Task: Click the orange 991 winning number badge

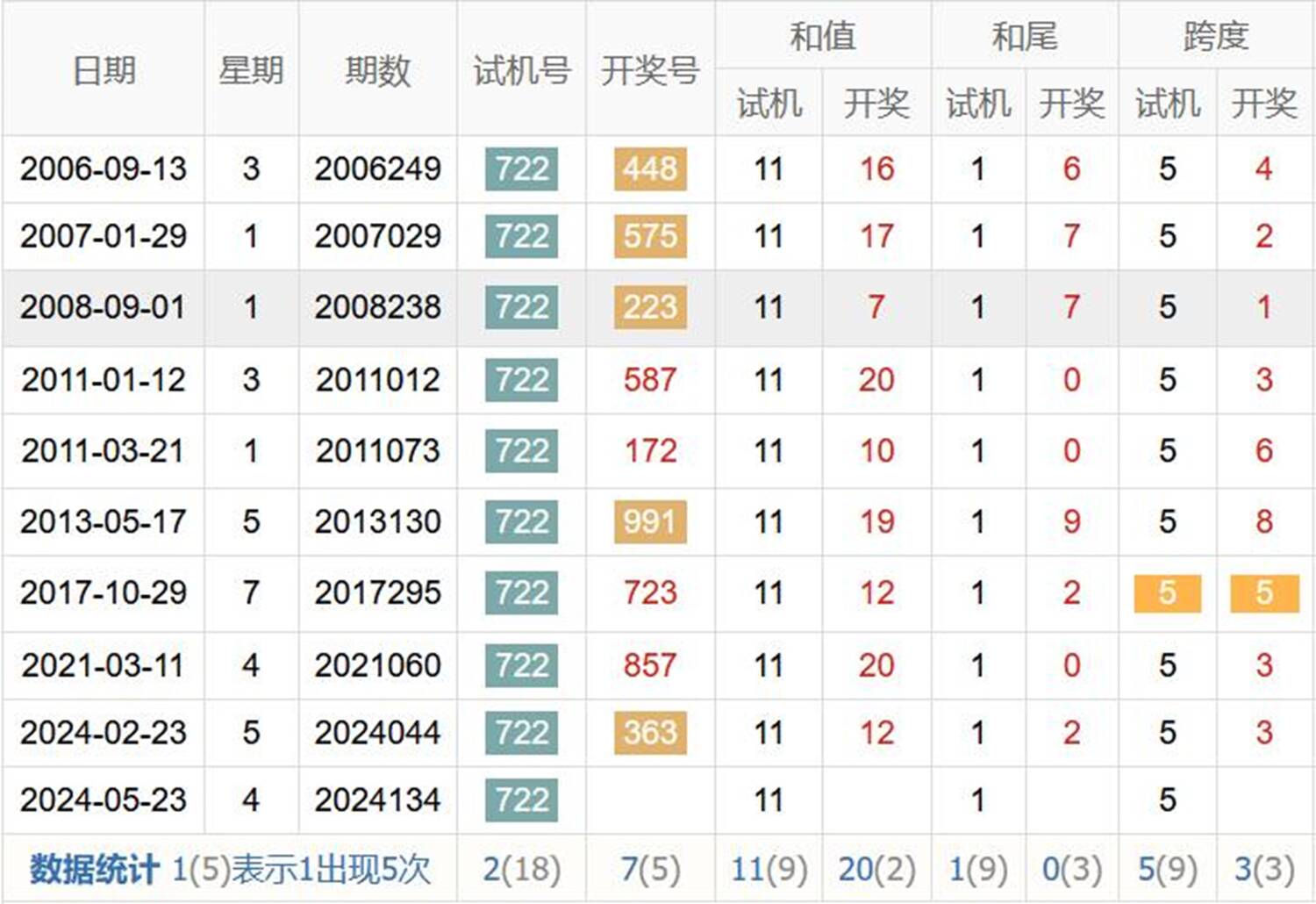Action: click(650, 521)
